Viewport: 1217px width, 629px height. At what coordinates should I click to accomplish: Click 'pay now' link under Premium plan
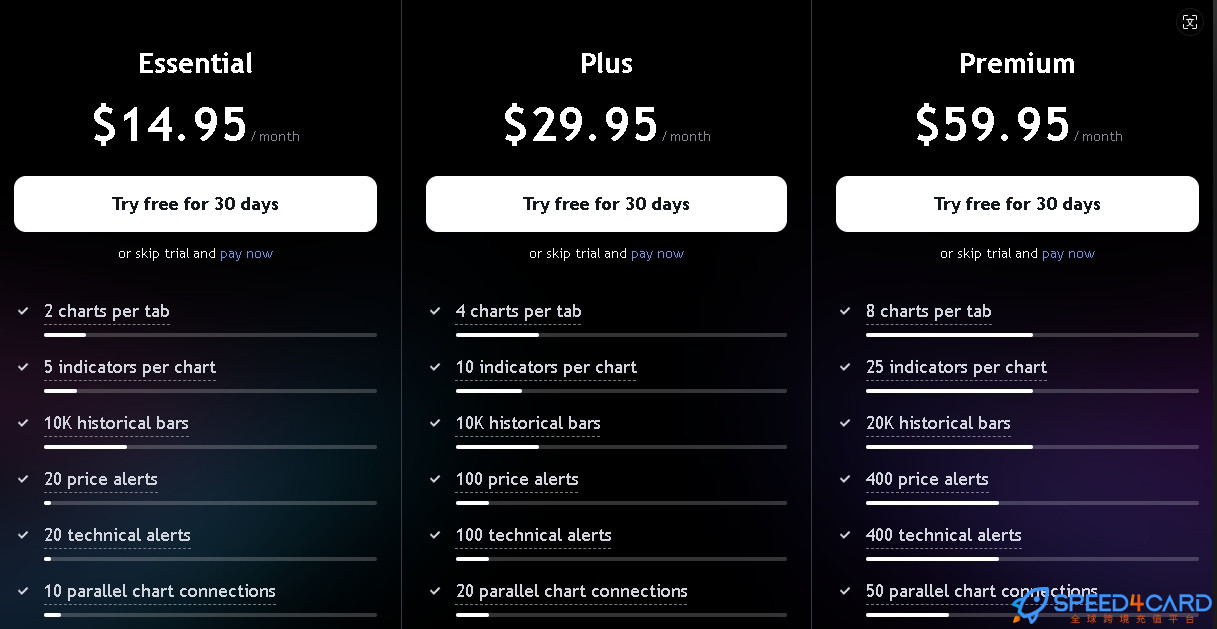[1068, 254]
